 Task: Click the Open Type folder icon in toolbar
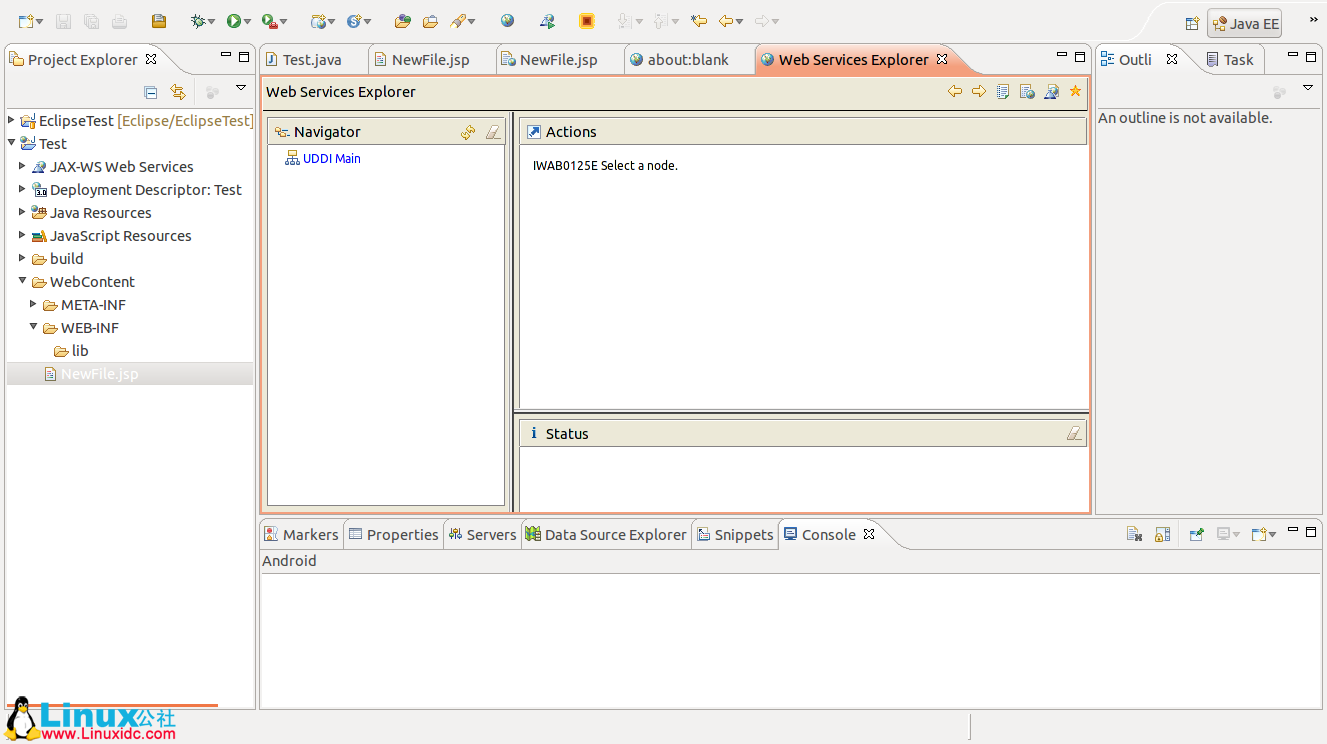[x=402, y=21]
